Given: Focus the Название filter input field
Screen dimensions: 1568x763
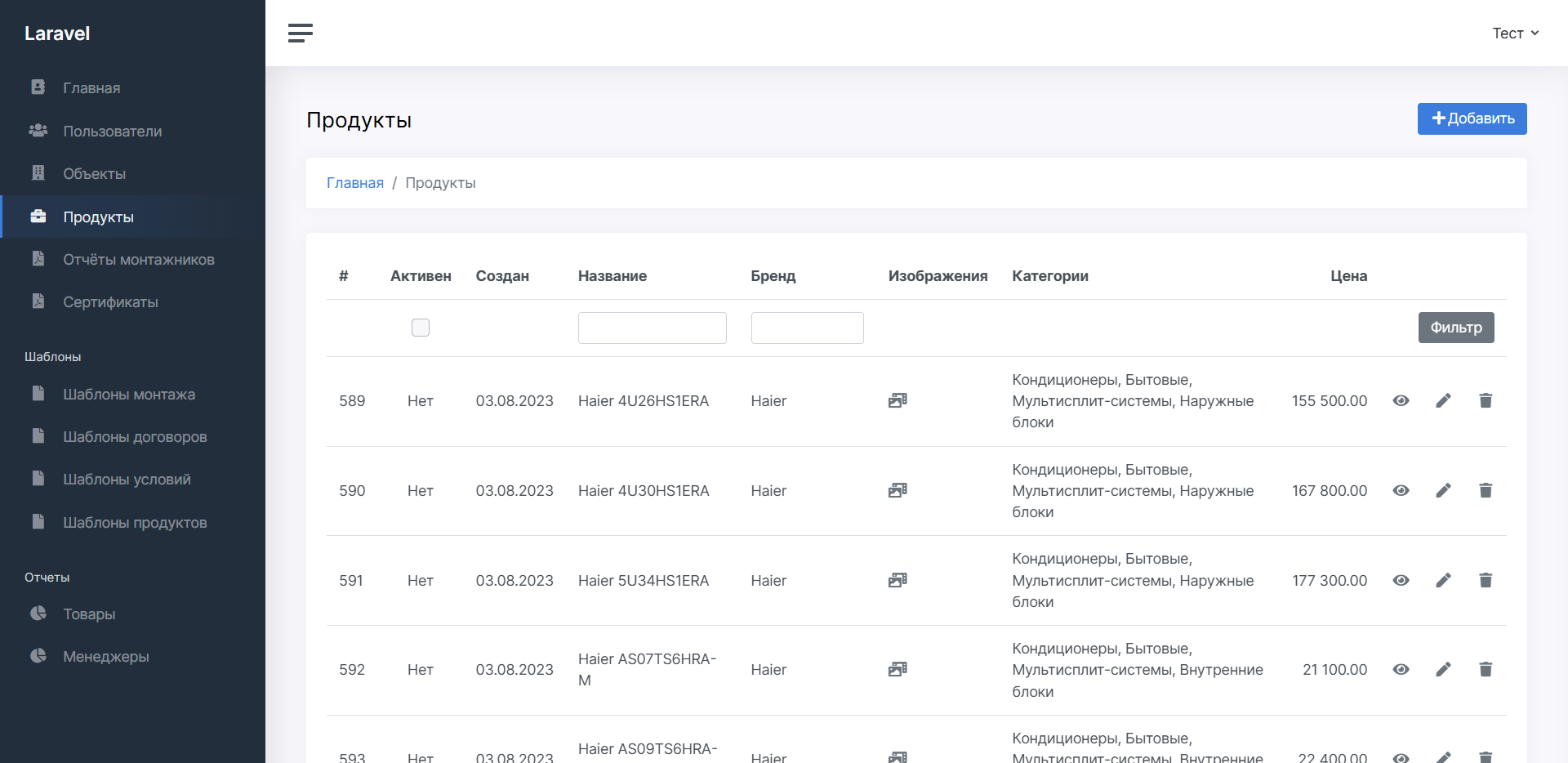Looking at the screenshot, I should click(x=652, y=328).
